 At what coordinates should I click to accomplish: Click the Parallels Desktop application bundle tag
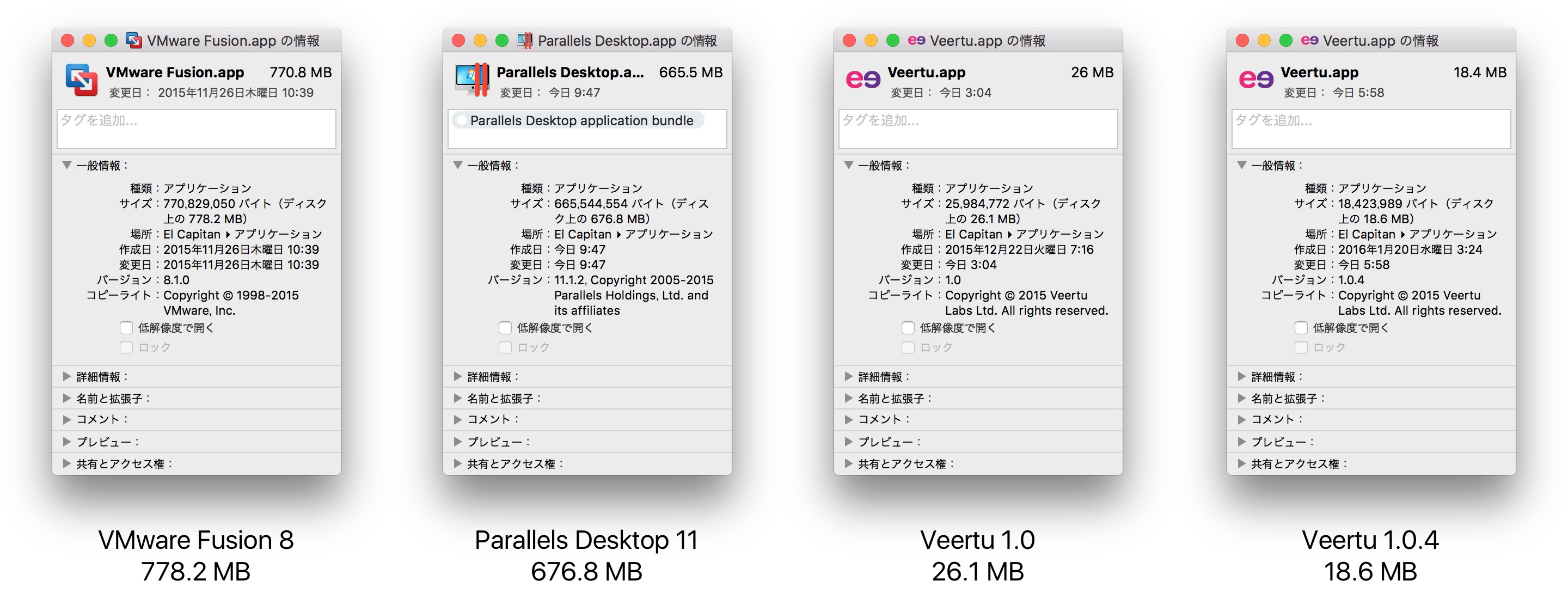(581, 120)
